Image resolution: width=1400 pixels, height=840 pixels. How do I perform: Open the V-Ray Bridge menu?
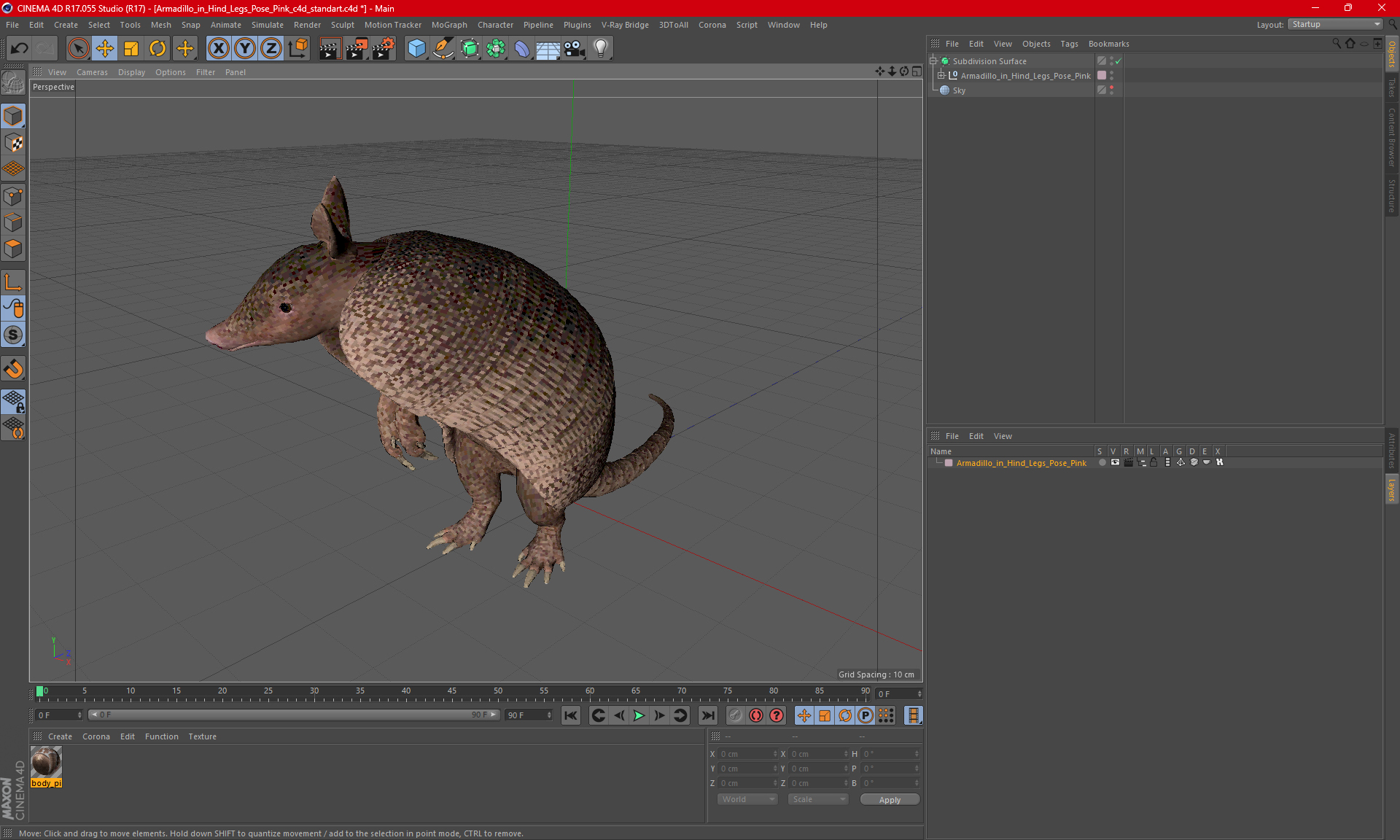tap(625, 25)
